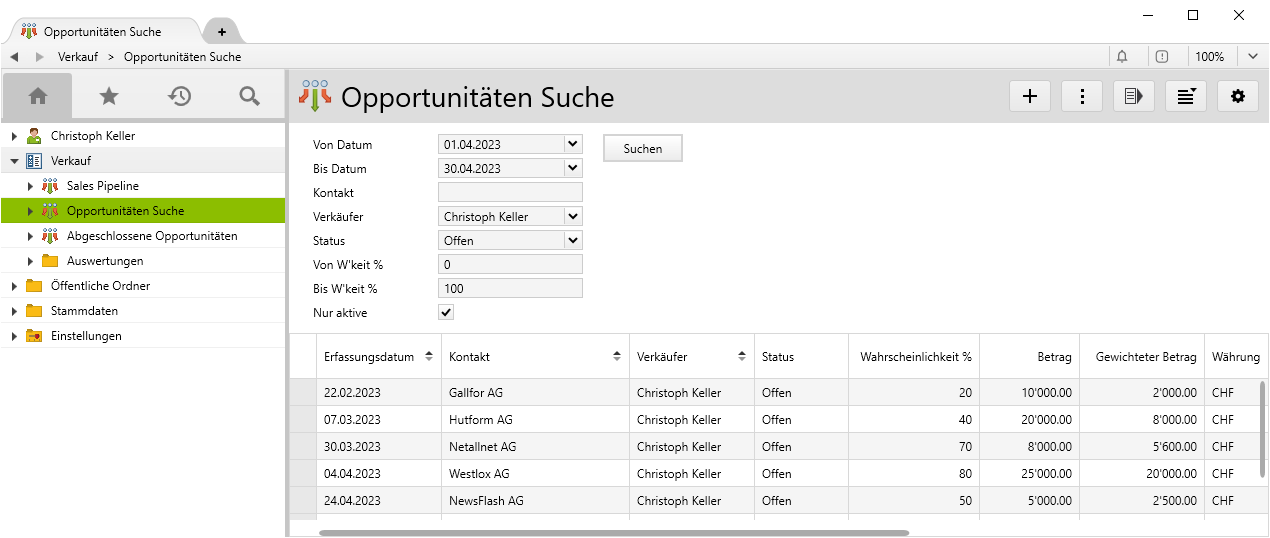Viewport: 1270px width, 538px height.
Task: Sort by Erfassungsdatum column arrows
Action: pyautogui.click(x=429, y=357)
